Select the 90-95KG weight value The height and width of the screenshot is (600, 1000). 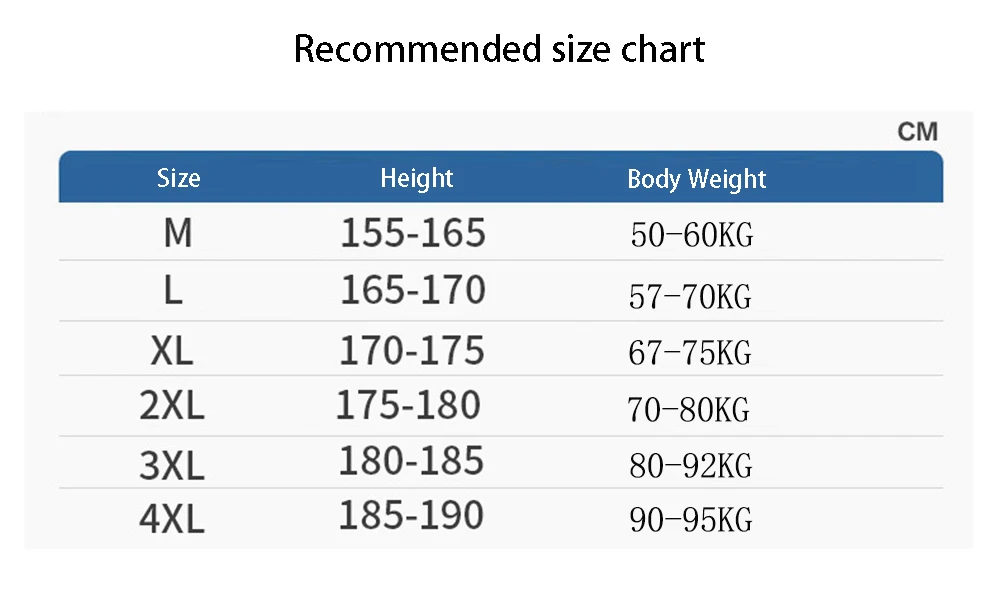click(690, 520)
